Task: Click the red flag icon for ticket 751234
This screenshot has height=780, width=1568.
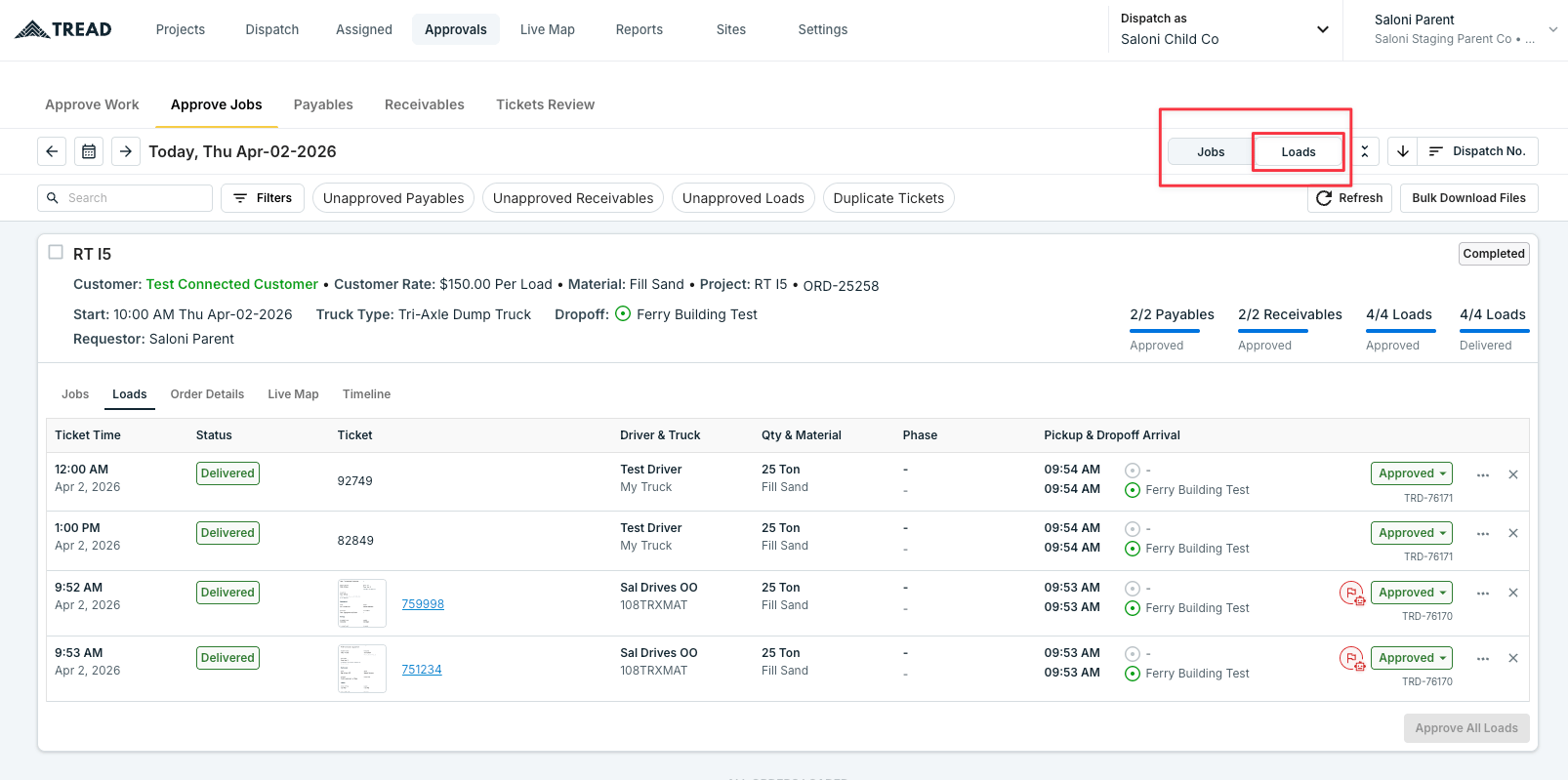Action: [1352, 658]
